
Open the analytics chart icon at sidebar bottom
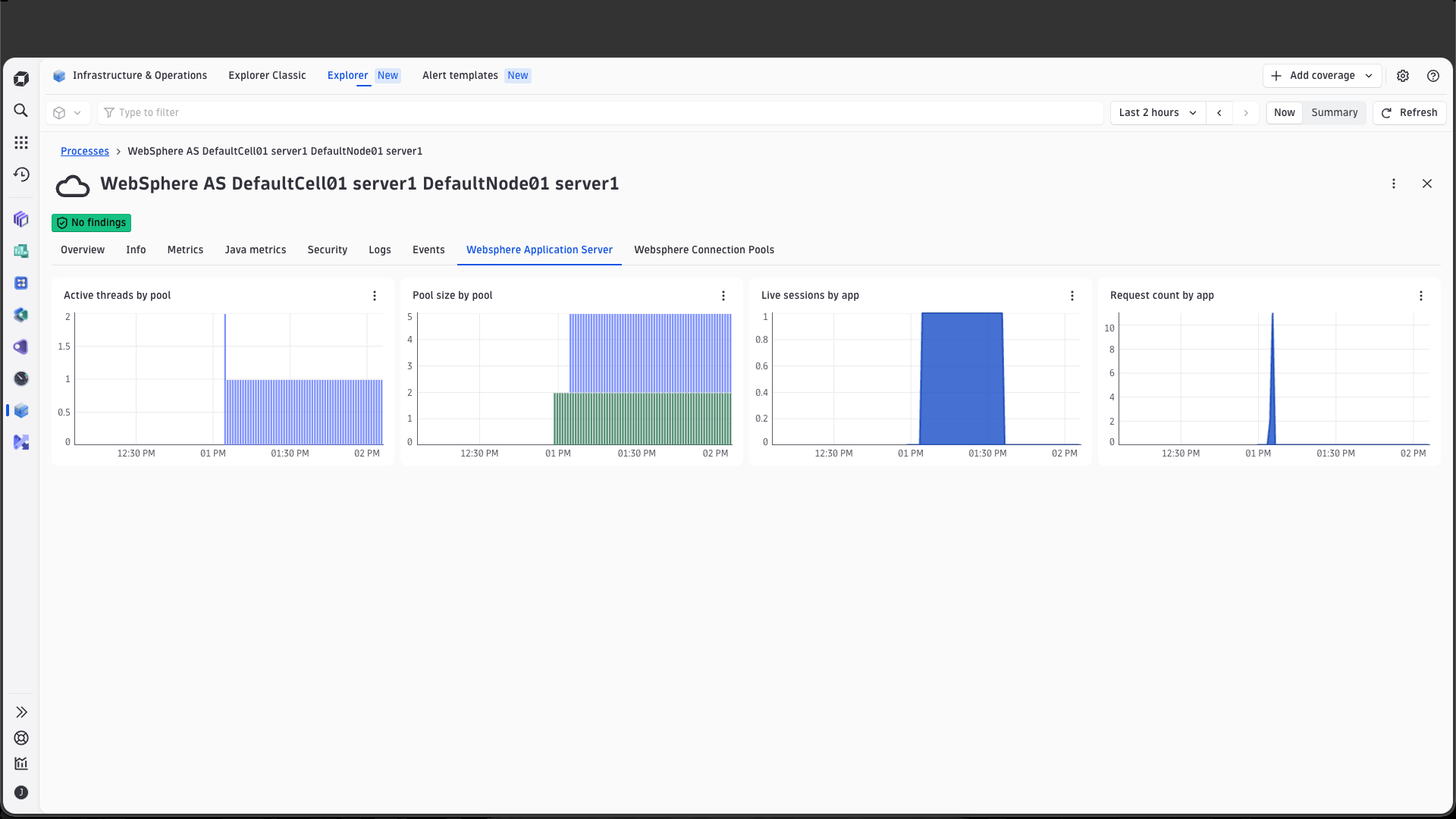21,764
